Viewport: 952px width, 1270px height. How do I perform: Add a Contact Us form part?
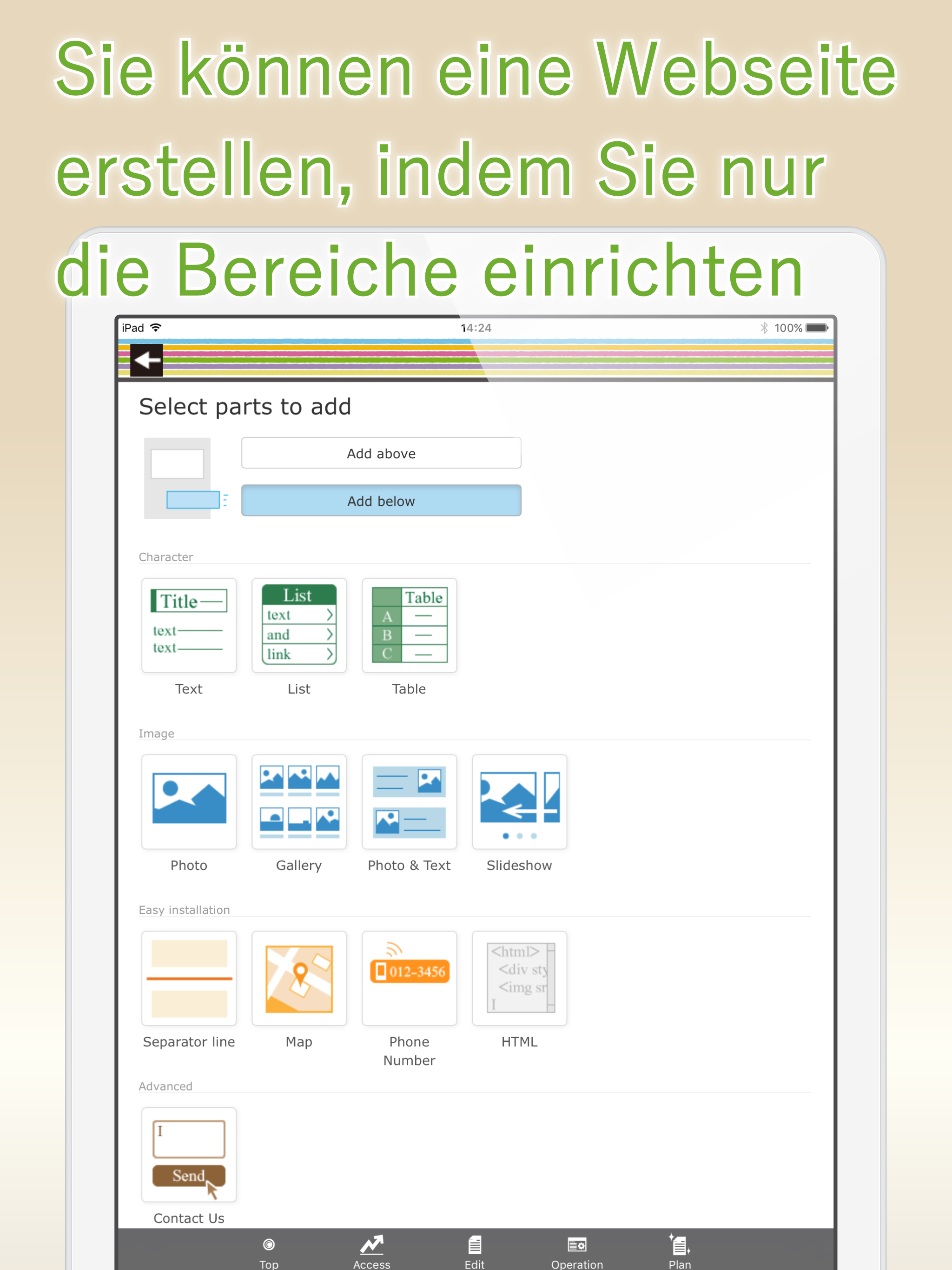tap(189, 1154)
